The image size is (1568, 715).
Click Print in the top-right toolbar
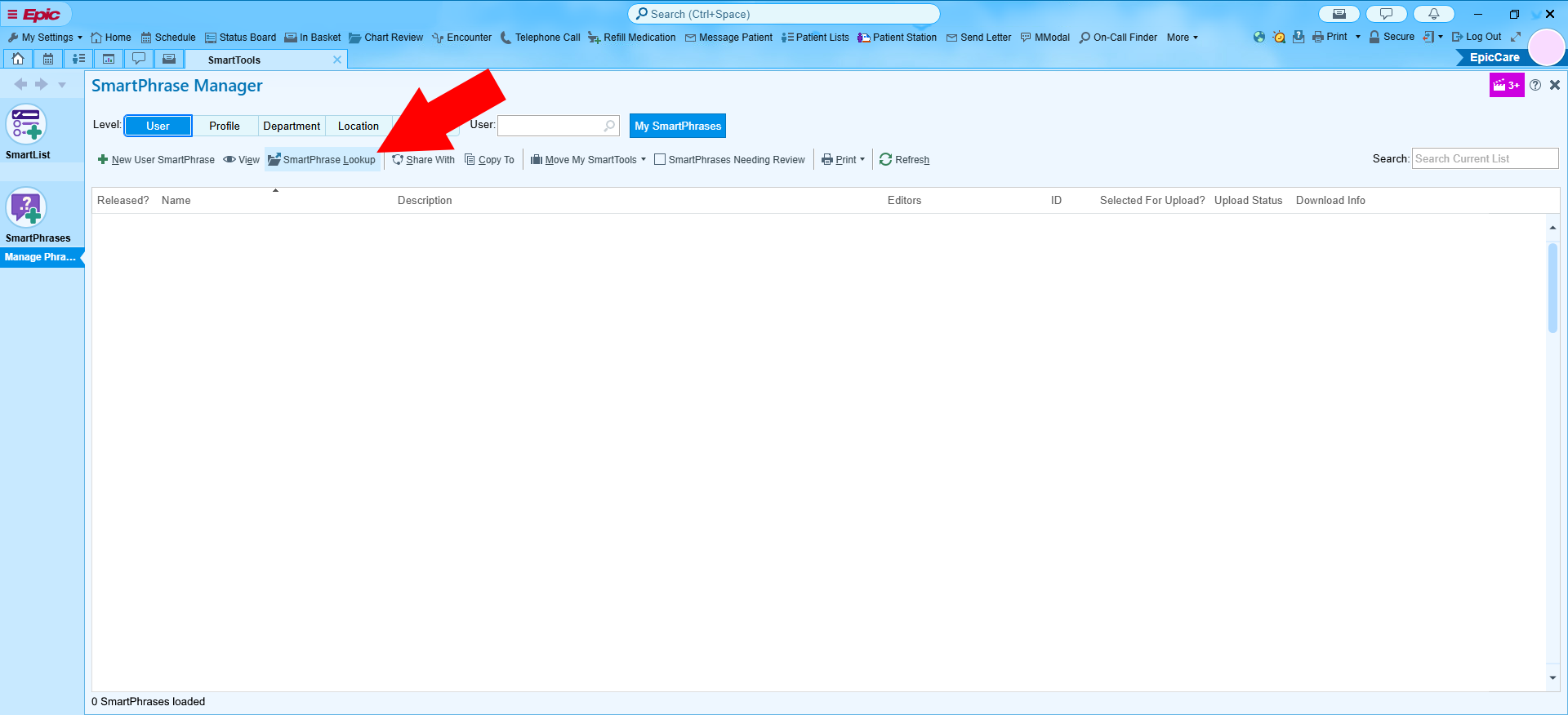pyautogui.click(x=1330, y=37)
